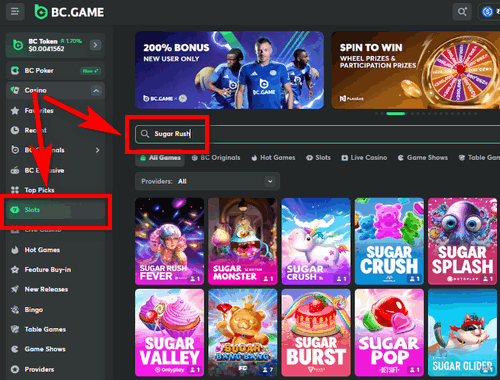Click the Game Shows sidebar icon
This screenshot has height=380, width=500.
click(x=15, y=349)
